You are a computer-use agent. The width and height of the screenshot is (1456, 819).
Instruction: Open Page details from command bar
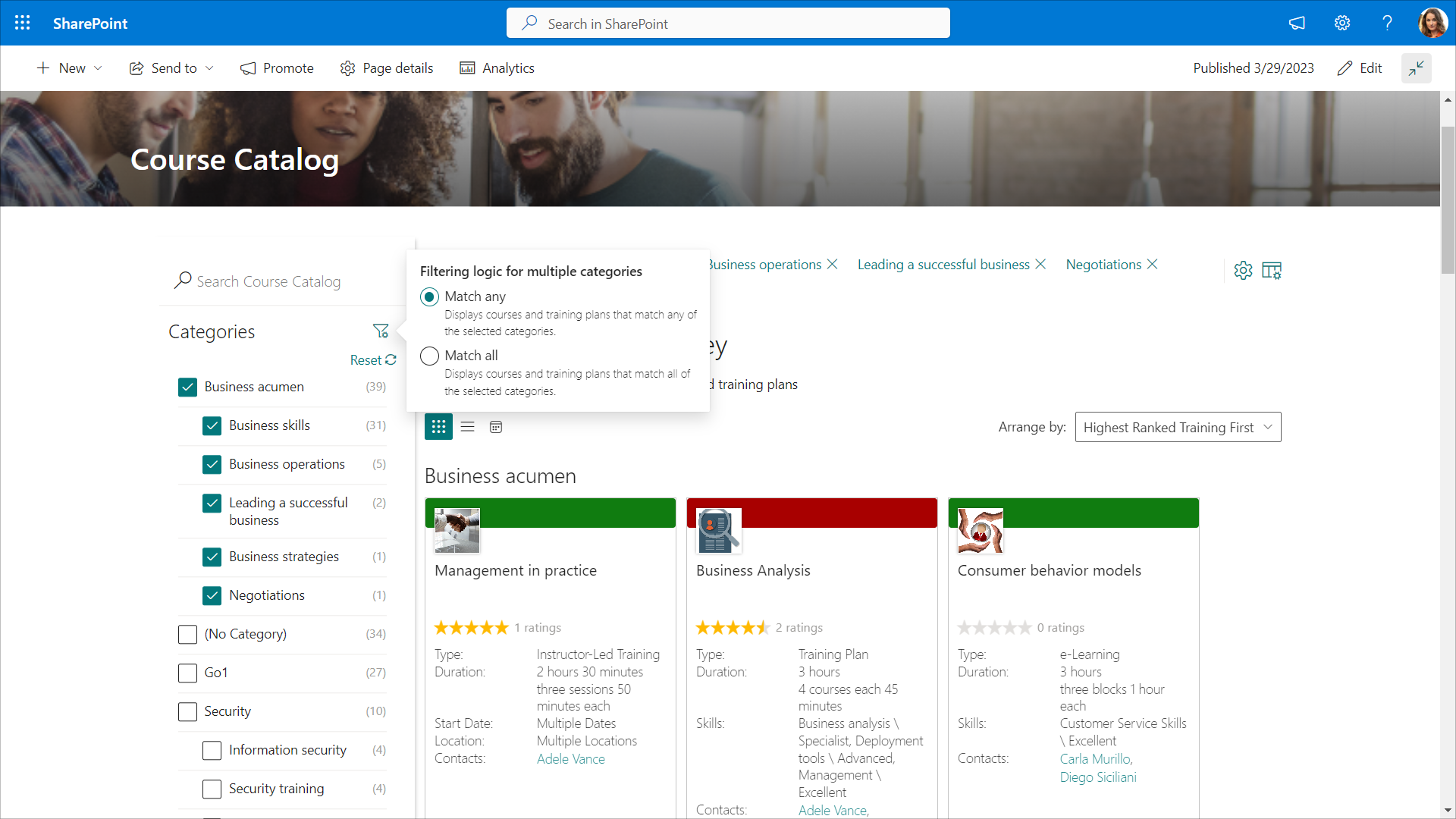click(x=387, y=68)
